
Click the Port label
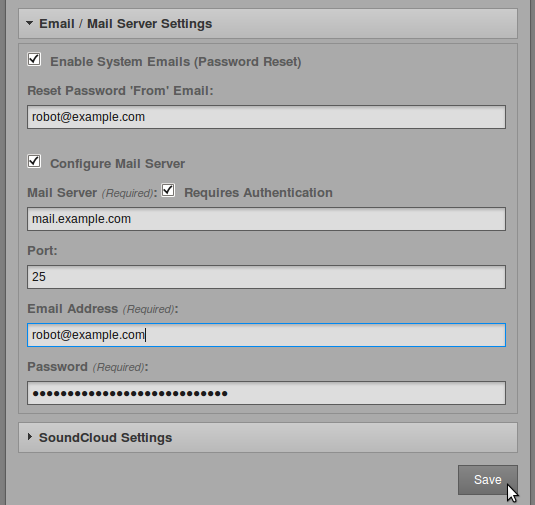(x=42, y=251)
